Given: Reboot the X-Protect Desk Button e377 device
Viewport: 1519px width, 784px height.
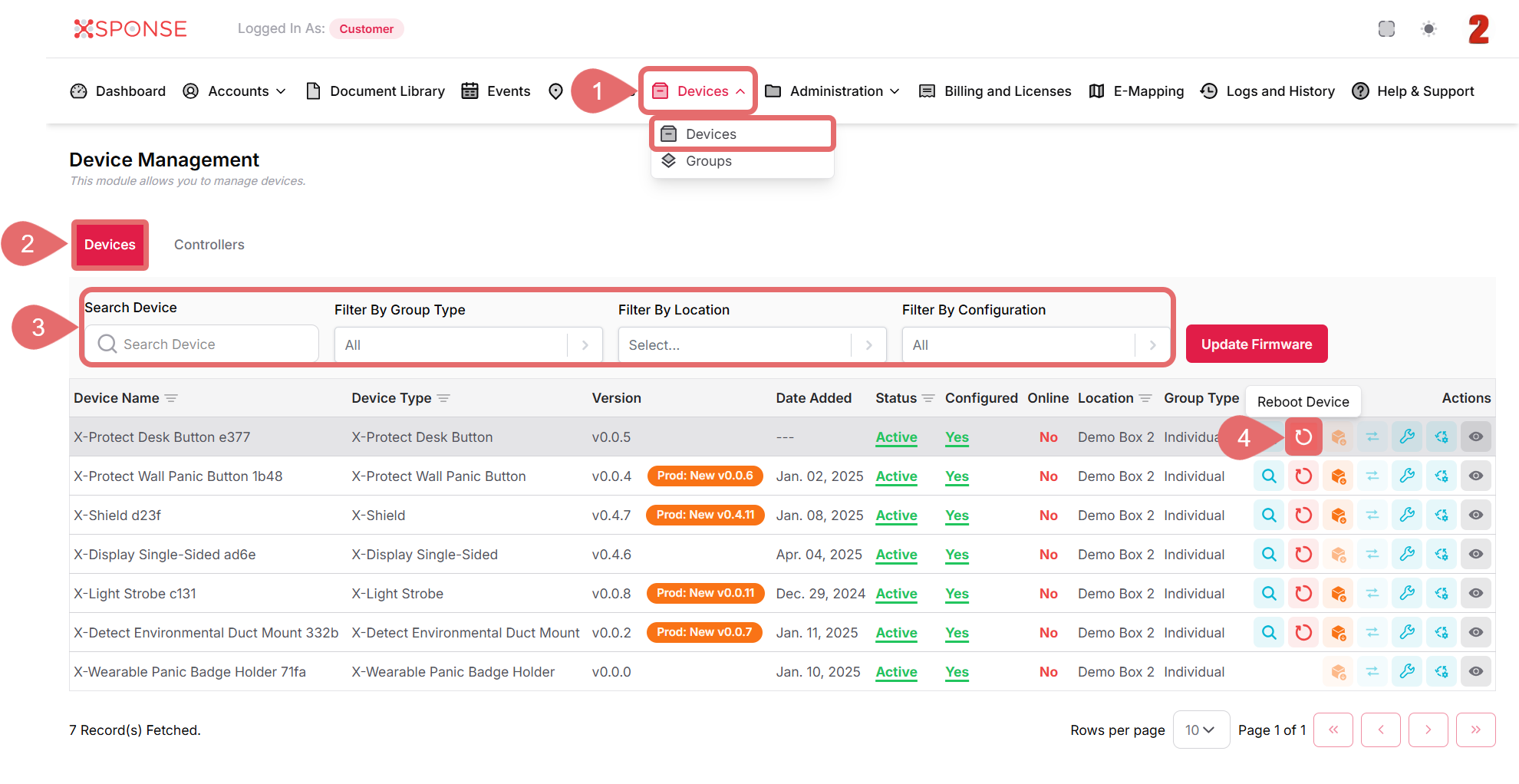Looking at the screenshot, I should [x=1303, y=437].
